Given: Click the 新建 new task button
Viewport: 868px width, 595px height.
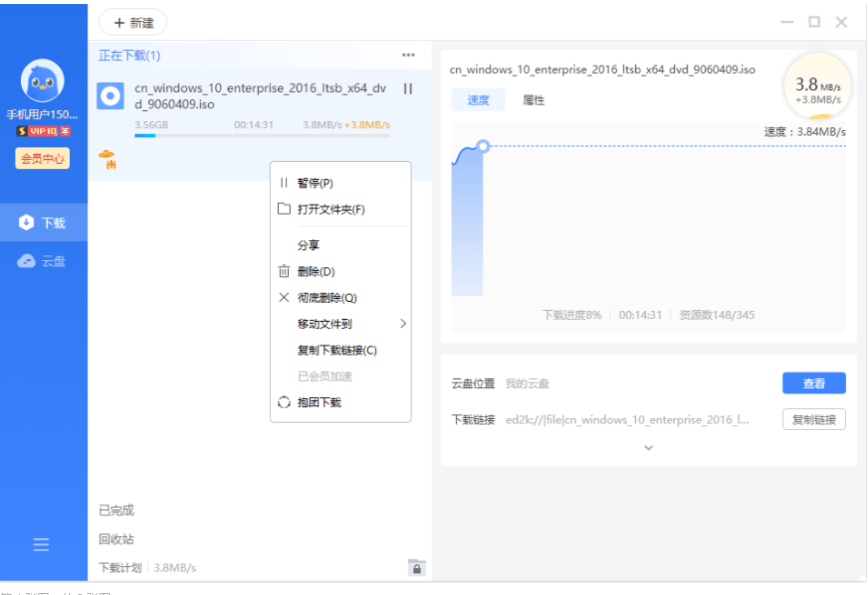Looking at the screenshot, I should coord(133,23).
